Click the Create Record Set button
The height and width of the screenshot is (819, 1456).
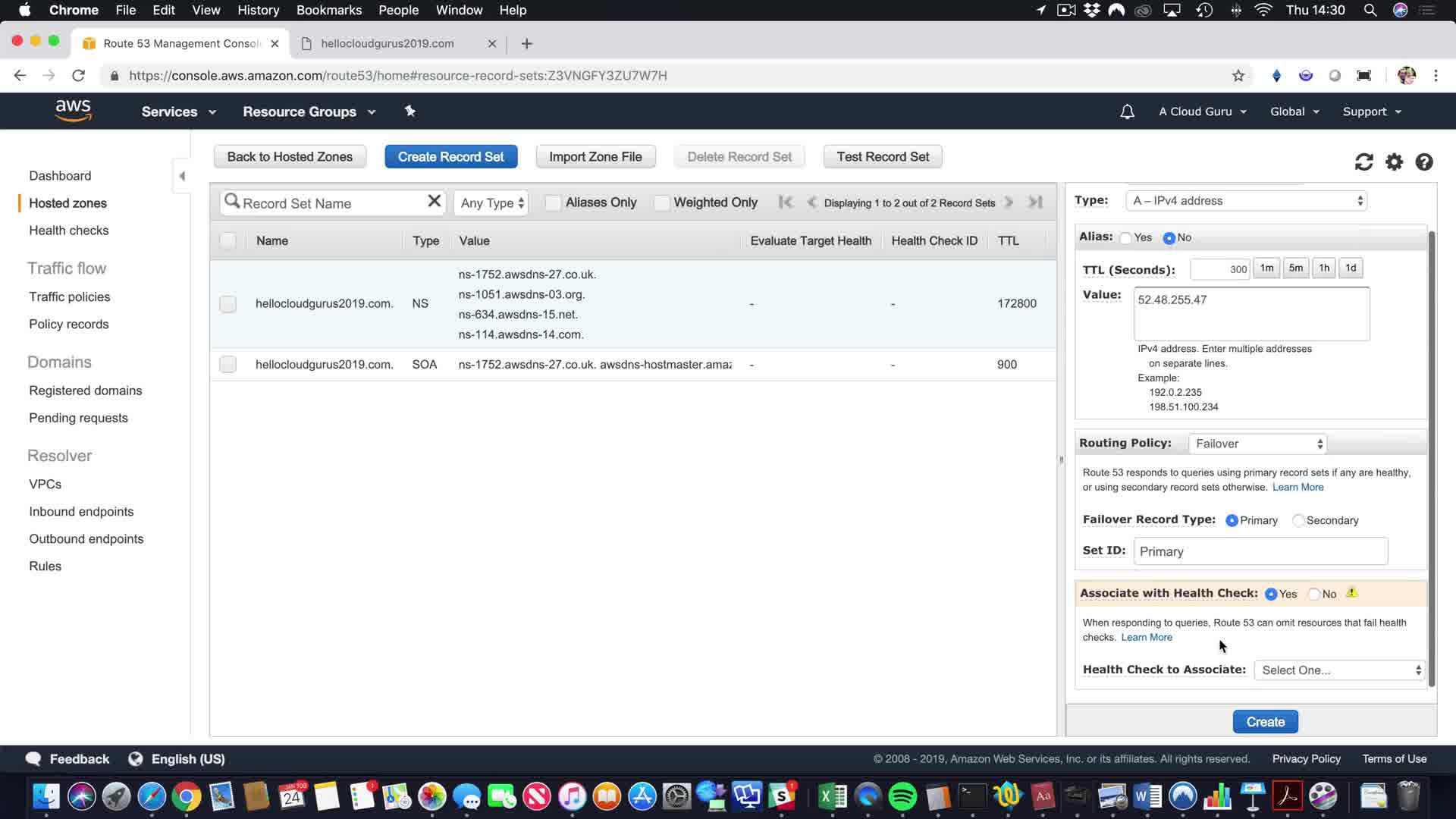click(x=450, y=157)
